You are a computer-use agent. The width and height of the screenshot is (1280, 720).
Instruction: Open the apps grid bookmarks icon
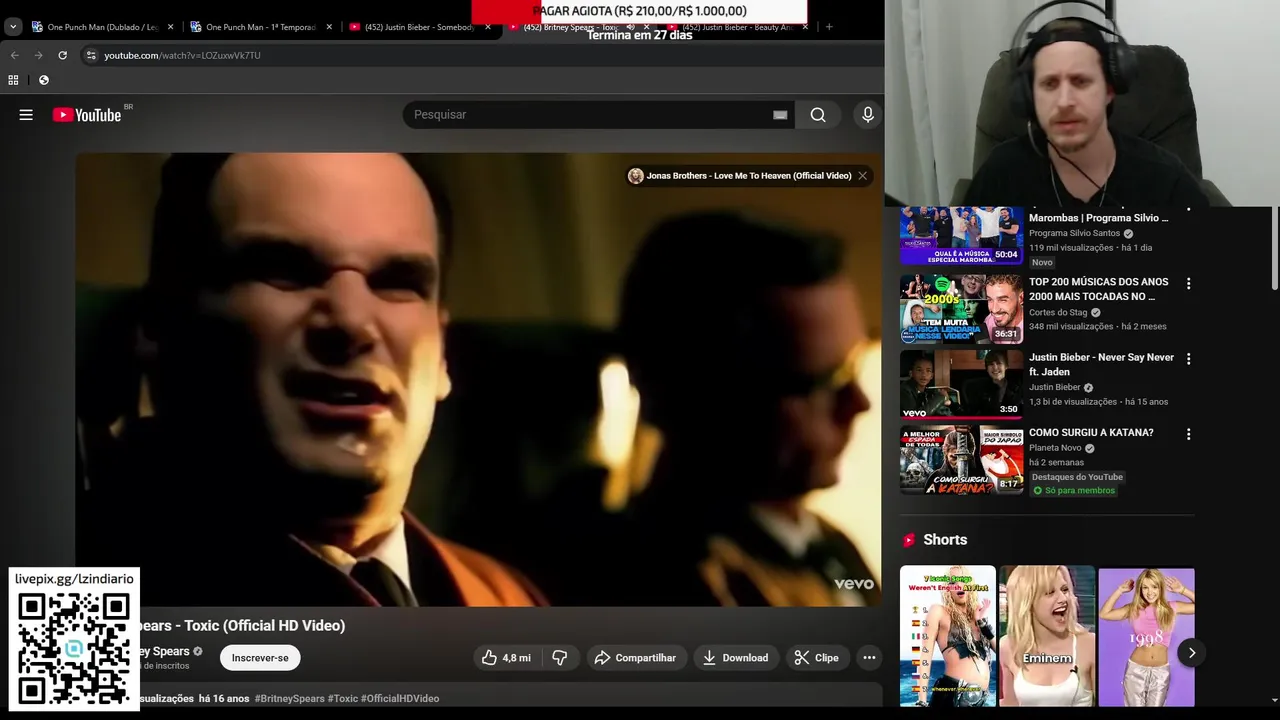tap(13, 80)
